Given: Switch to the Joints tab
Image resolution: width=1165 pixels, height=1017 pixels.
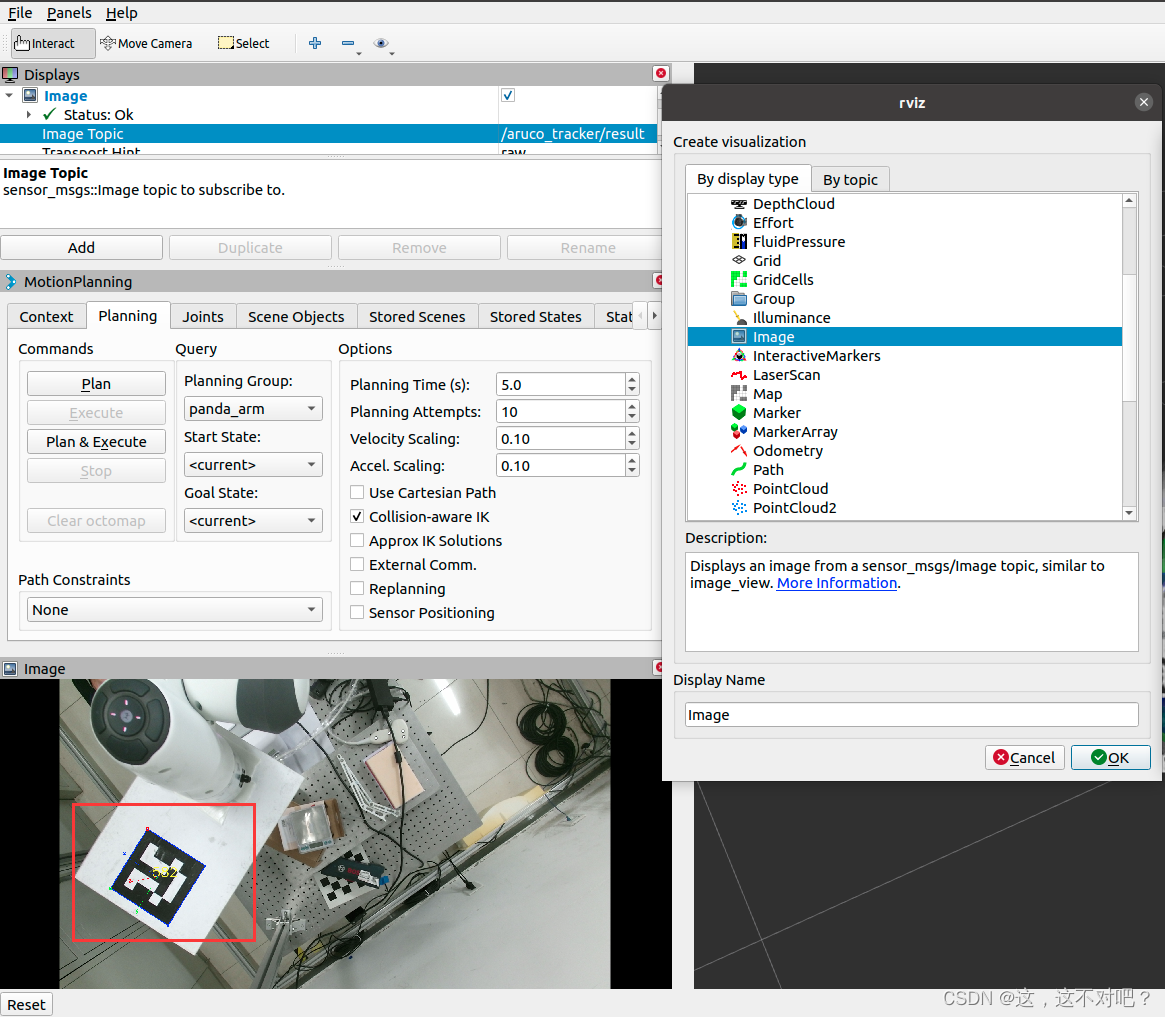Looking at the screenshot, I should 203,316.
